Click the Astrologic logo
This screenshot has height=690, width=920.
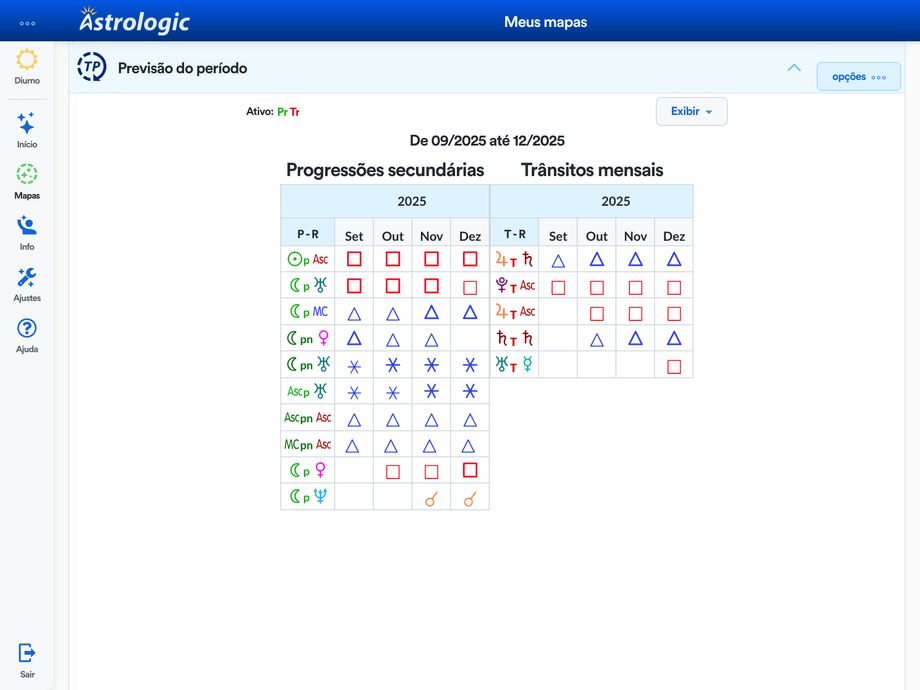(134, 21)
